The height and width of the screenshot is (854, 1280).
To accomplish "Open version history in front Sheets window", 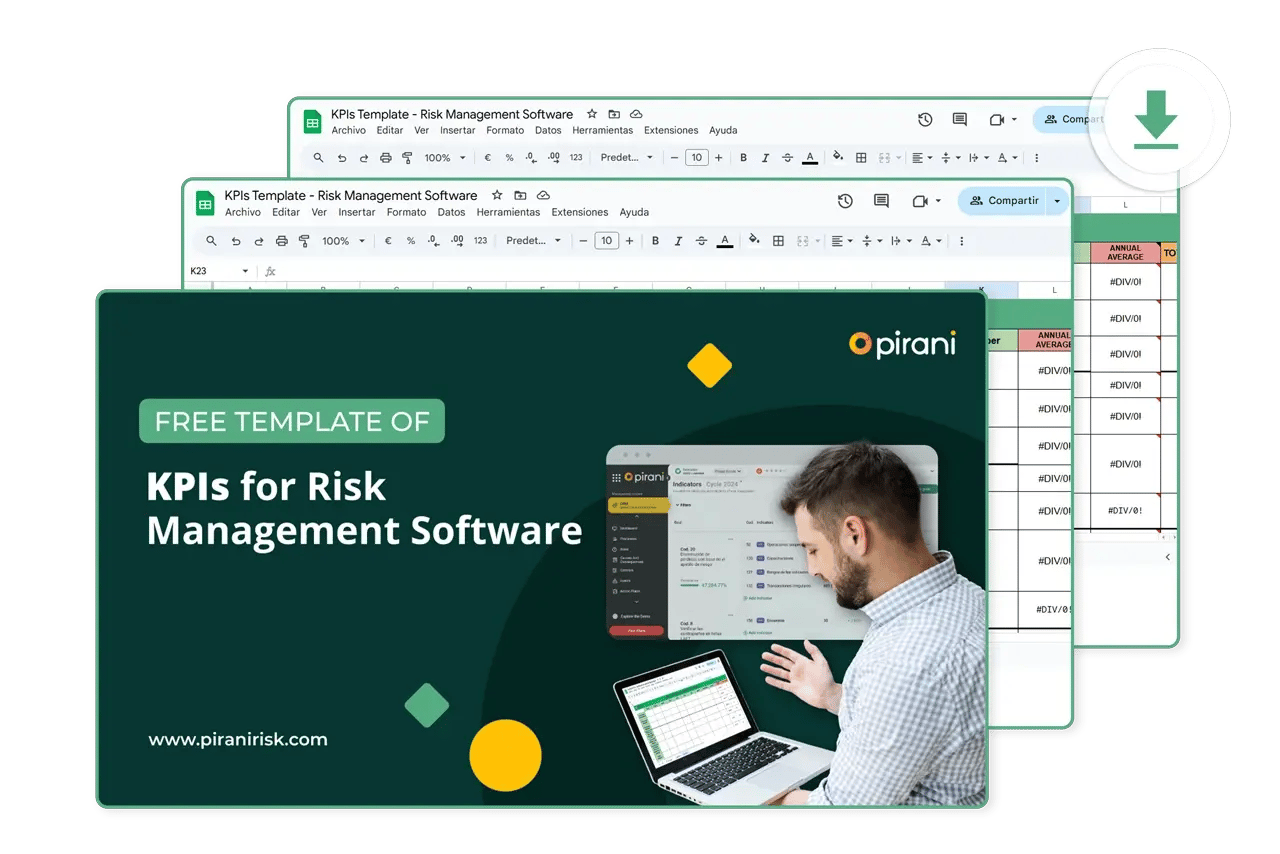I will (845, 201).
